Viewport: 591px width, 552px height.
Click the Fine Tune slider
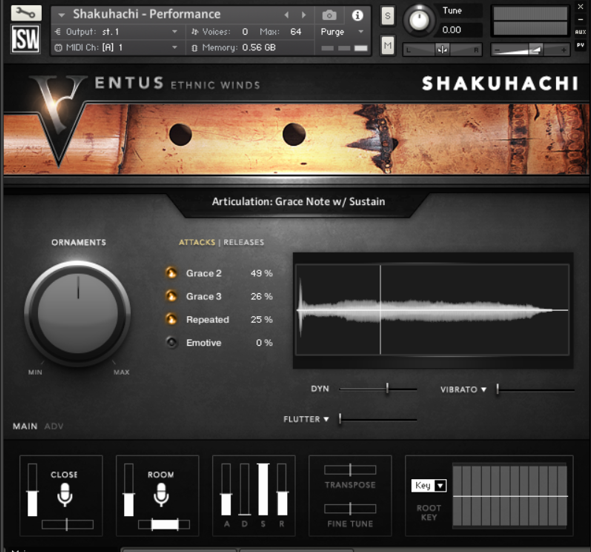(350, 509)
